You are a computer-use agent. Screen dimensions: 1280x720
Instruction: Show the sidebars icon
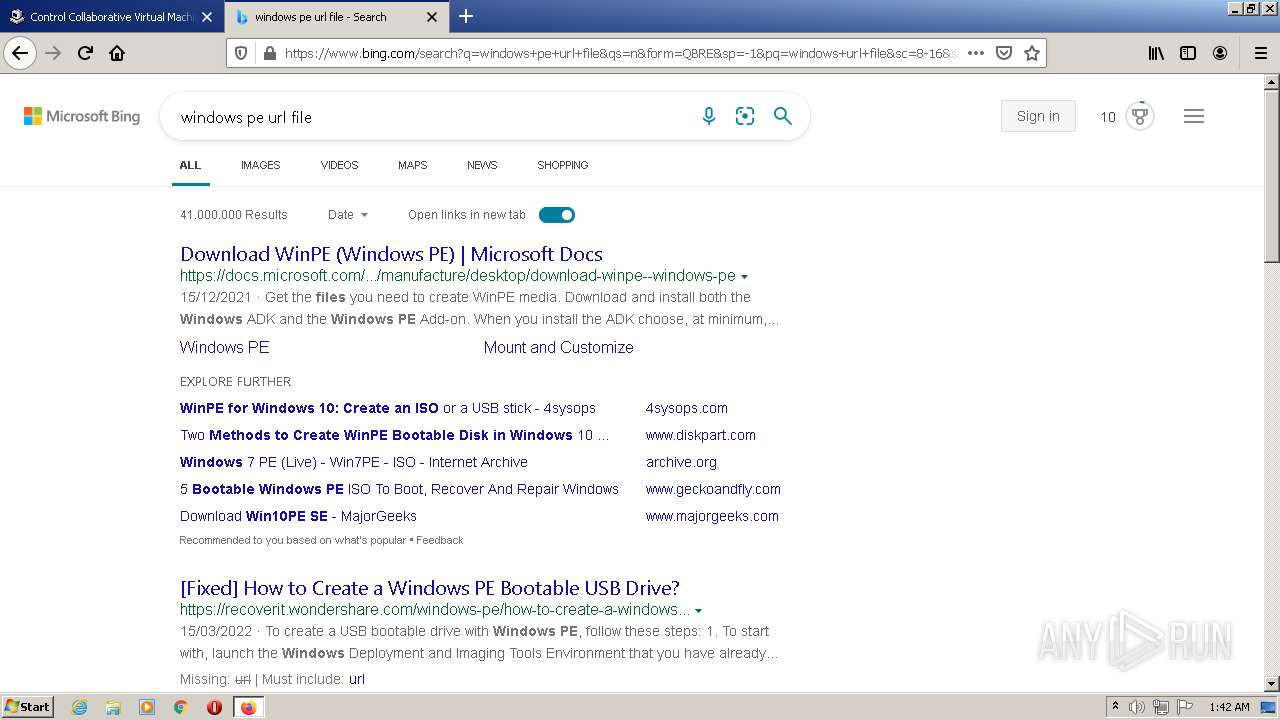click(x=1188, y=53)
